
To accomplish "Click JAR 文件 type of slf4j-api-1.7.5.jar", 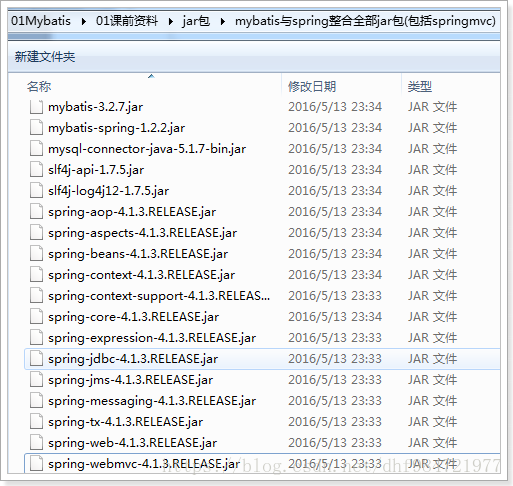I will 432,170.
